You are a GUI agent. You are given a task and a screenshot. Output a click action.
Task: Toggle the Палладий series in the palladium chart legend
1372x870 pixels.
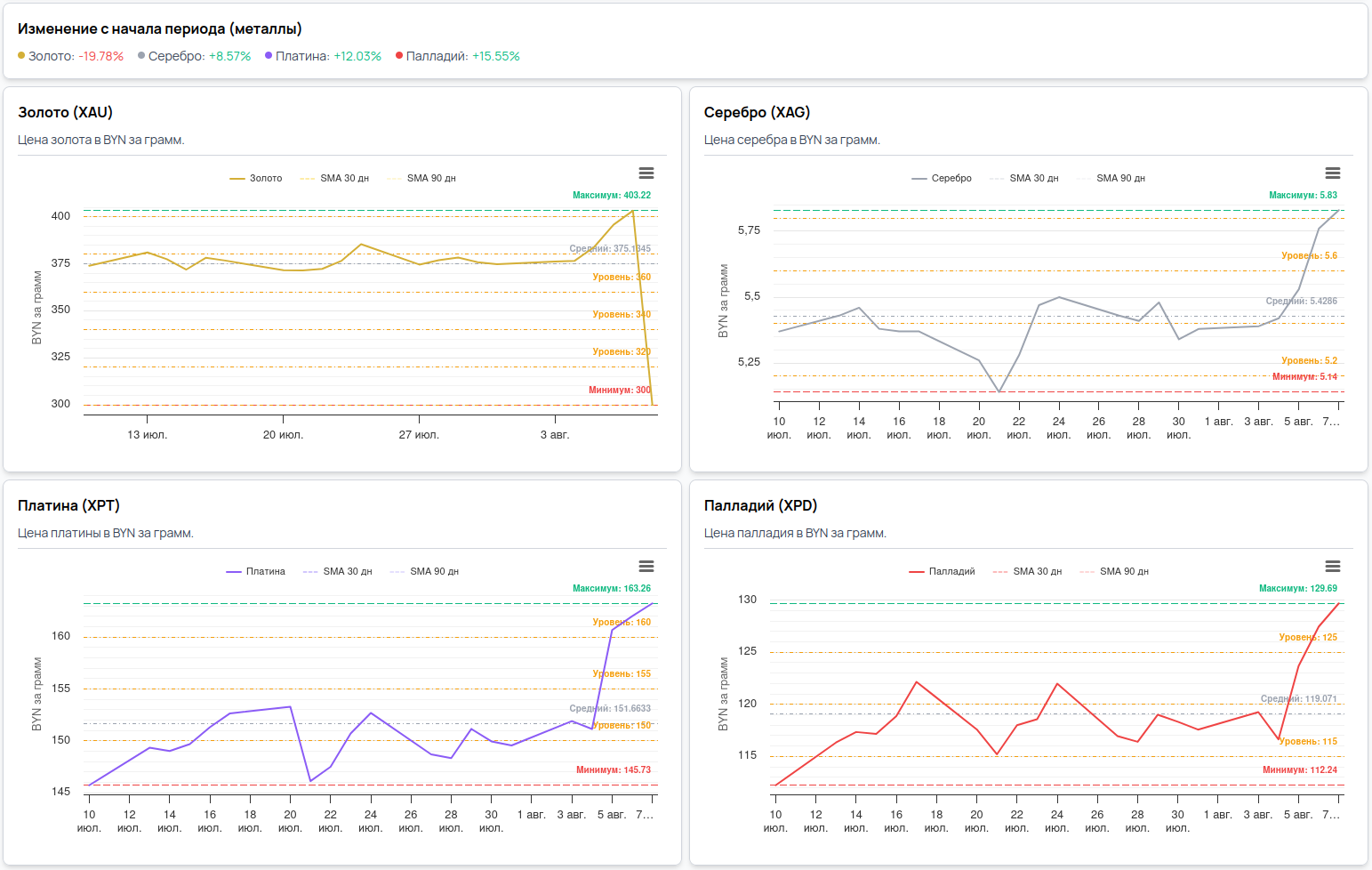[x=942, y=571]
